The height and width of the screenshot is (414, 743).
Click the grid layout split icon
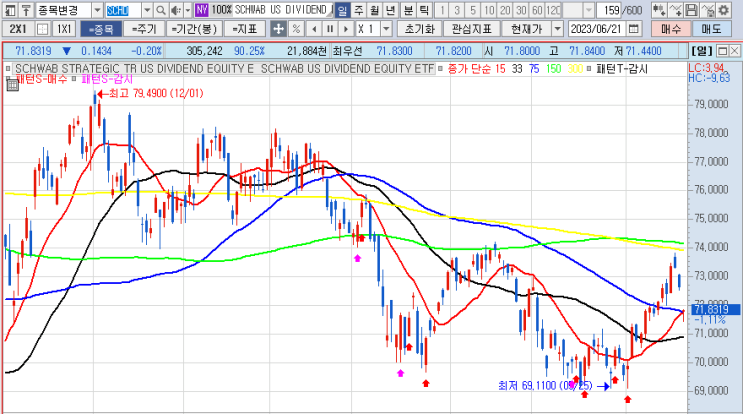43,29
